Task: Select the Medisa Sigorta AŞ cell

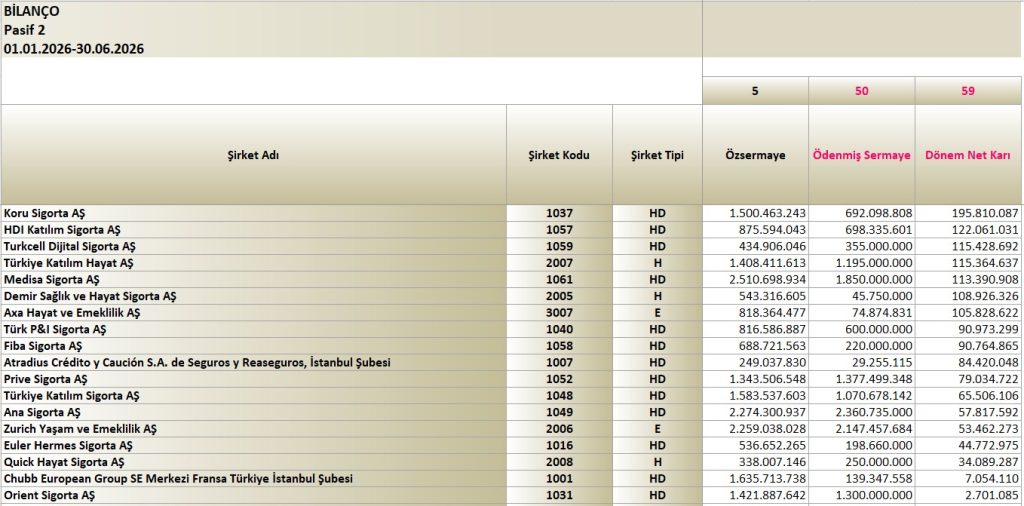Action: click(x=253, y=279)
